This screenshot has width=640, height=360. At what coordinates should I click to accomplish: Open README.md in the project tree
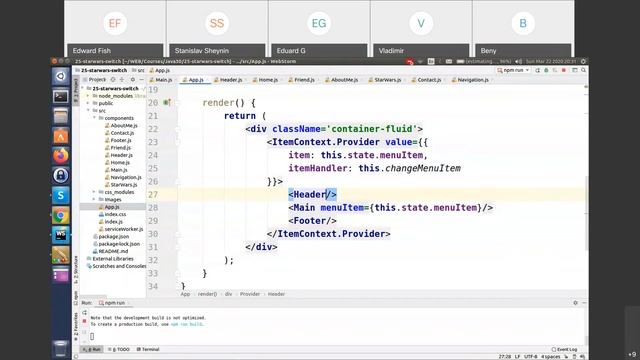pos(113,251)
